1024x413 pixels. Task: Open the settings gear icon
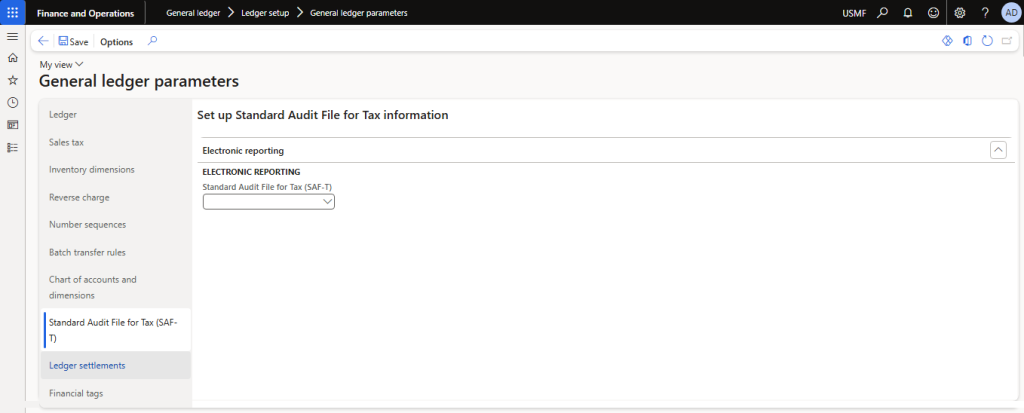point(960,13)
